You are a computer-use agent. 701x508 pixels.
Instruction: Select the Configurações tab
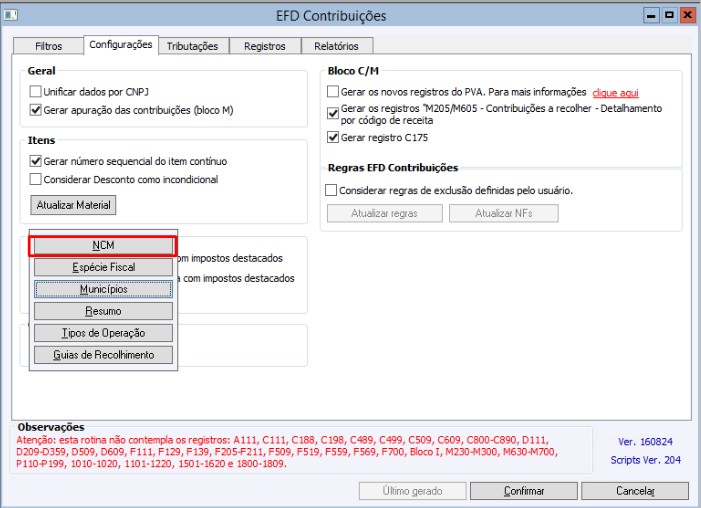coord(121,45)
